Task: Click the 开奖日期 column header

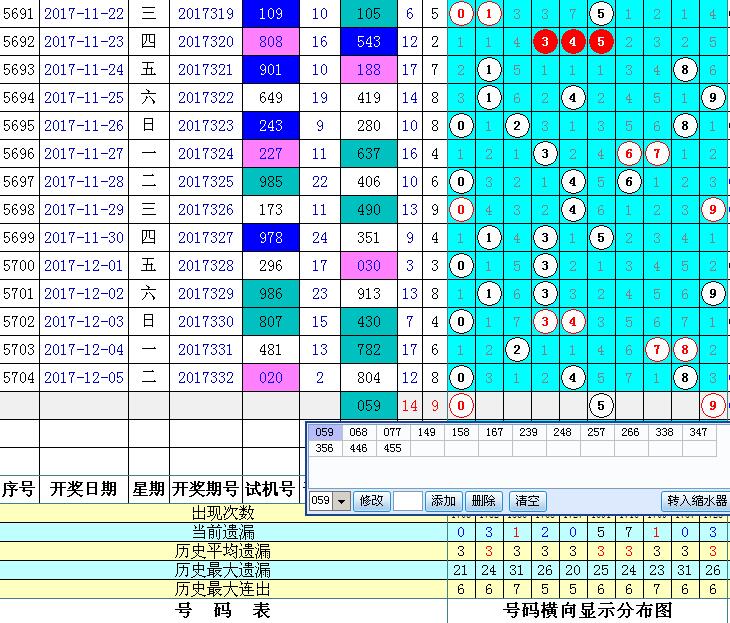Action: point(84,489)
